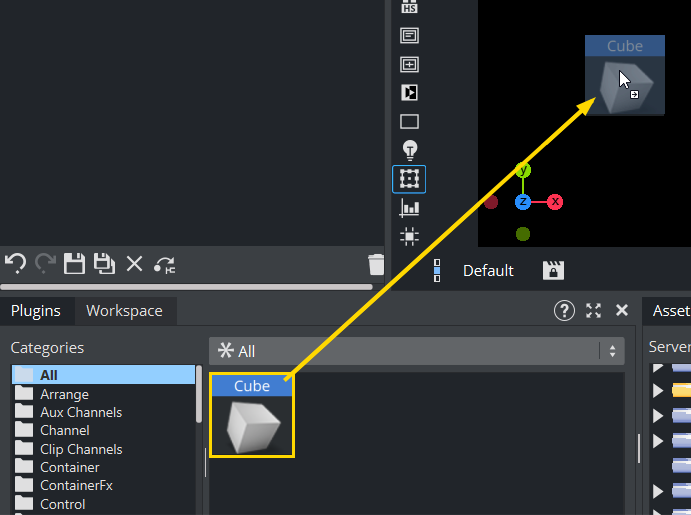Viewport: 691px width, 515px height.
Task: Open the Assets tab
Action: [x=670, y=311]
